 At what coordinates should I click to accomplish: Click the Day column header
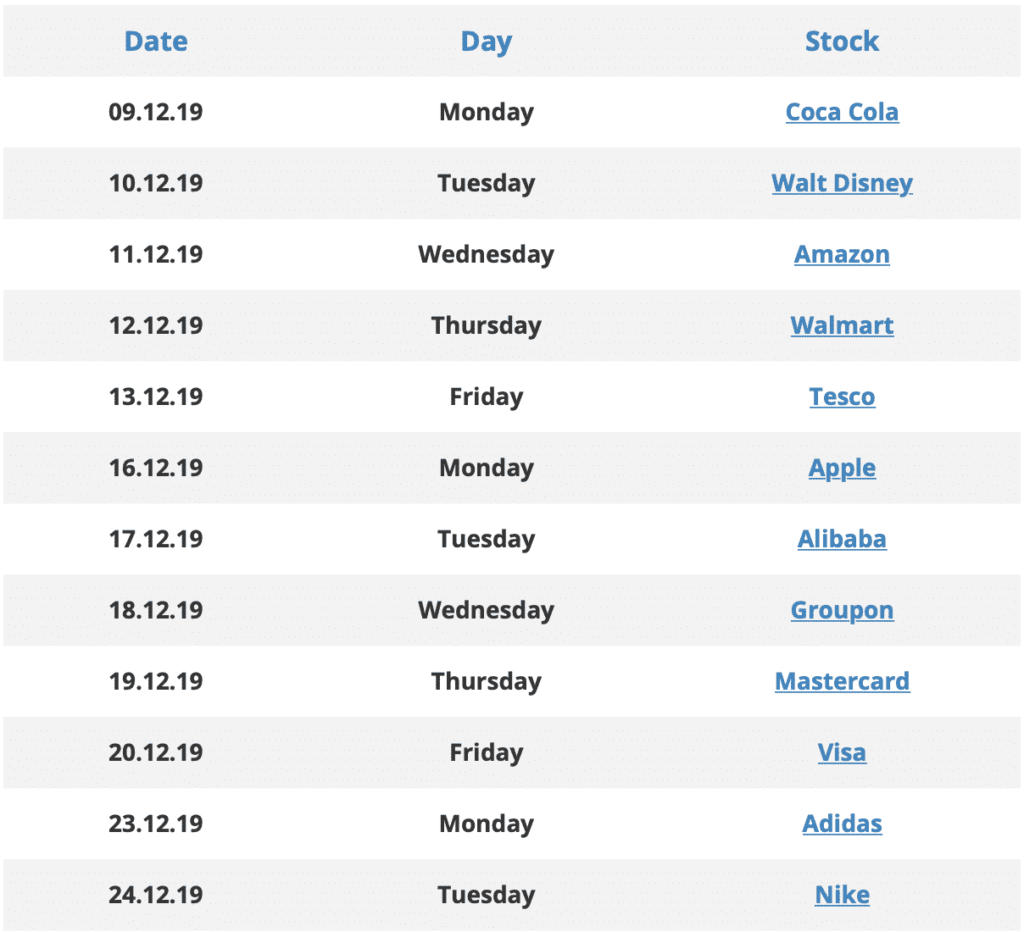click(487, 42)
